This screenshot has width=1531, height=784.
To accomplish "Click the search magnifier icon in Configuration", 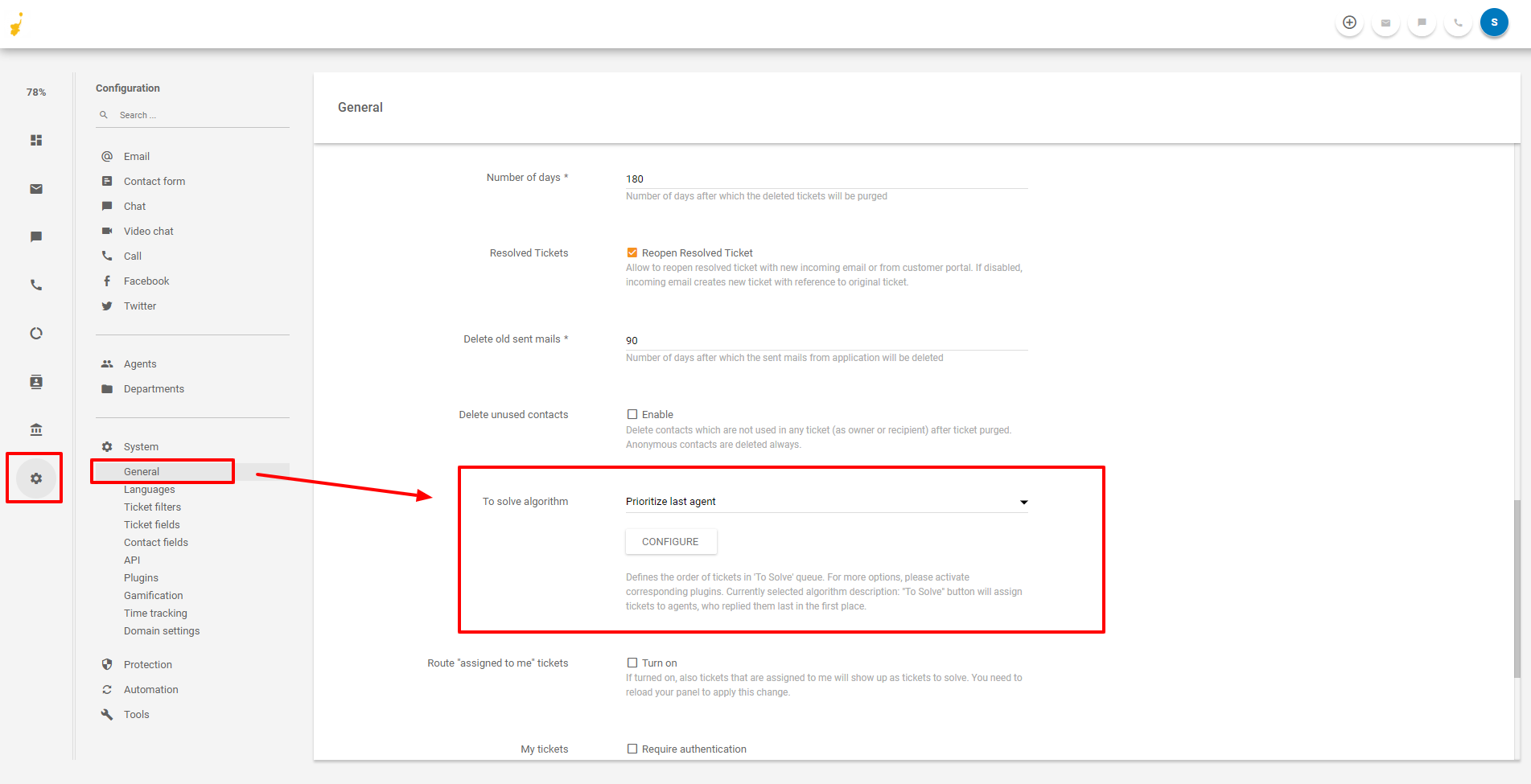I will pyautogui.click(x=104, y=115).
